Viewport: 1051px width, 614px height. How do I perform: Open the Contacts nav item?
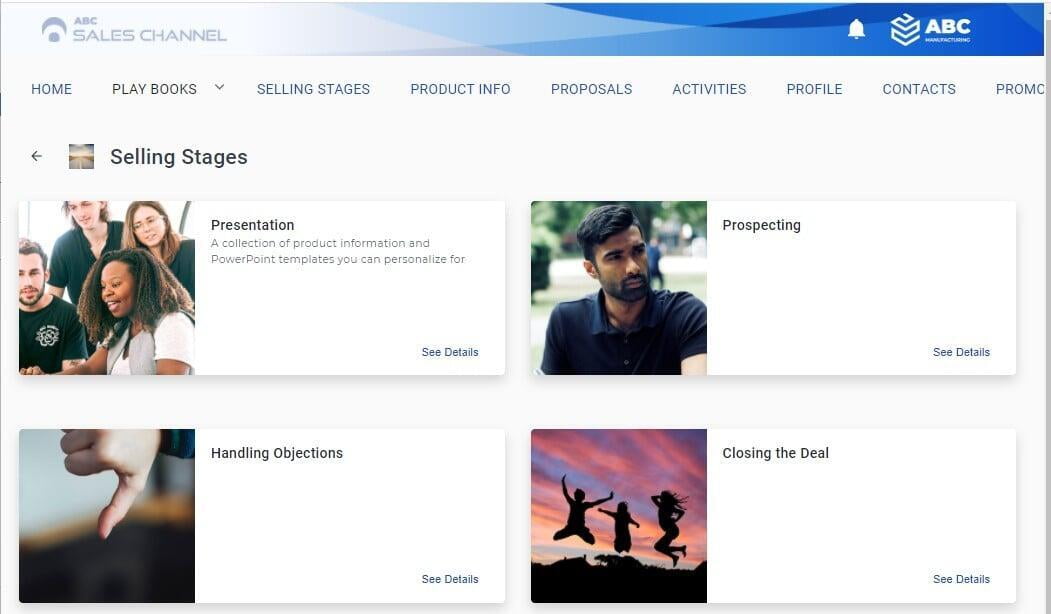click(x=919, y=89)
